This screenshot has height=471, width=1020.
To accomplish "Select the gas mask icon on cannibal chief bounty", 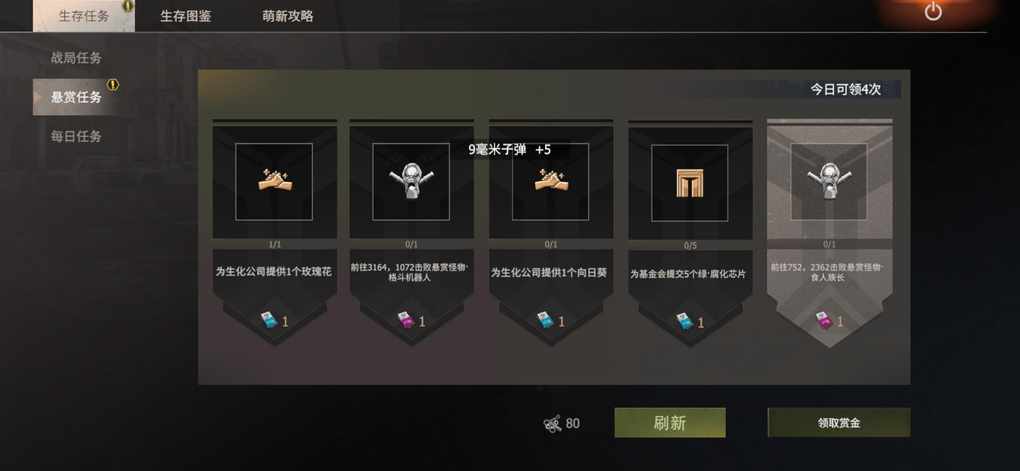I will 829,181.
